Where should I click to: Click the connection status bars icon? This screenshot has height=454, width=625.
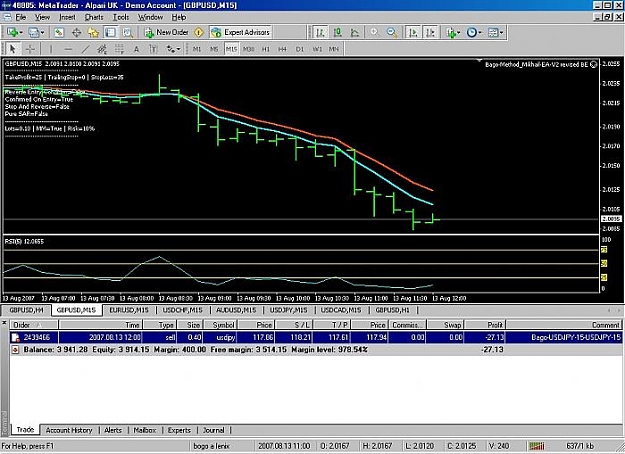[536, 446]
